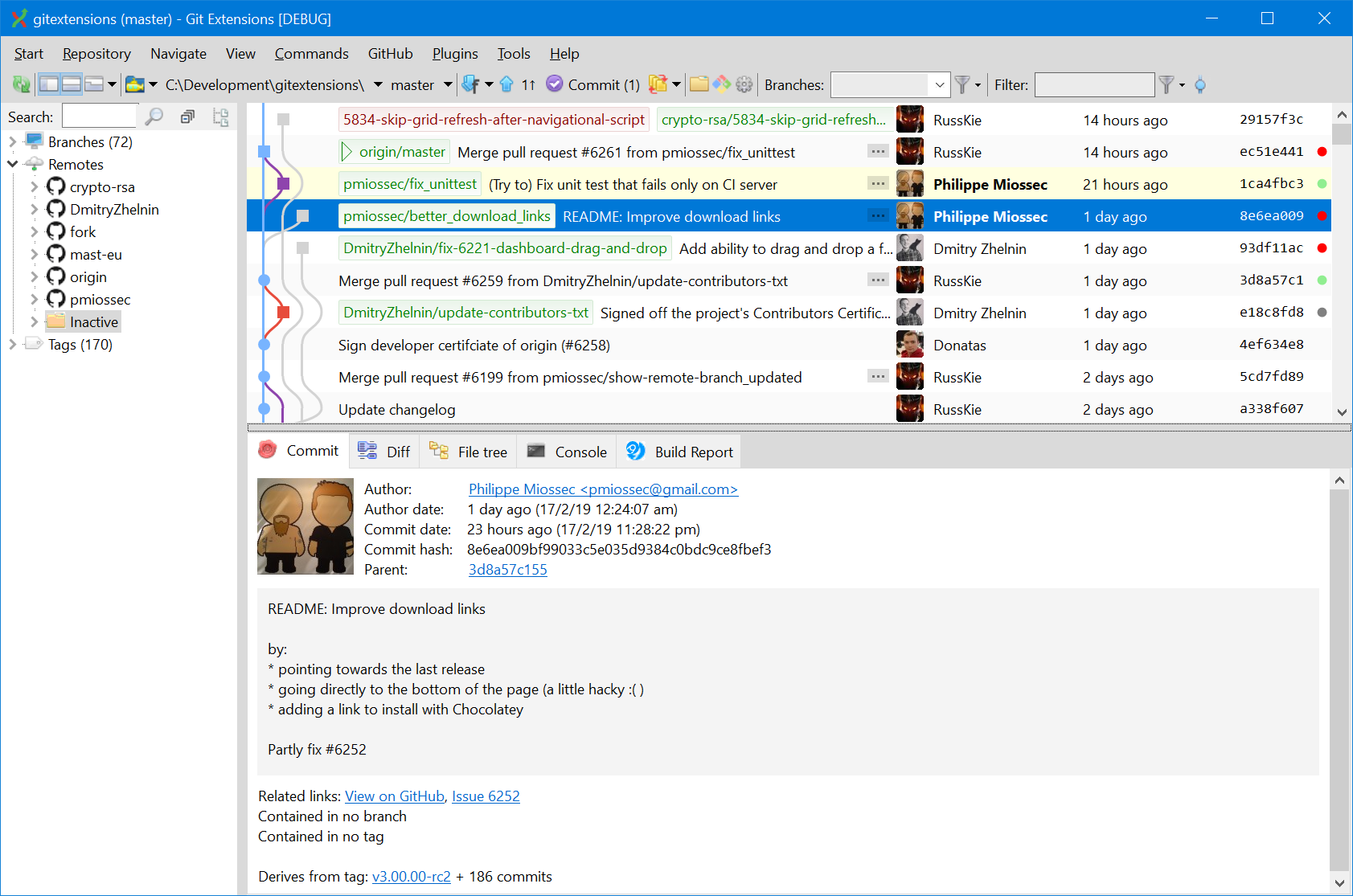Open the Commands menu
The image size is (1353, 896).
click(311, 53)
